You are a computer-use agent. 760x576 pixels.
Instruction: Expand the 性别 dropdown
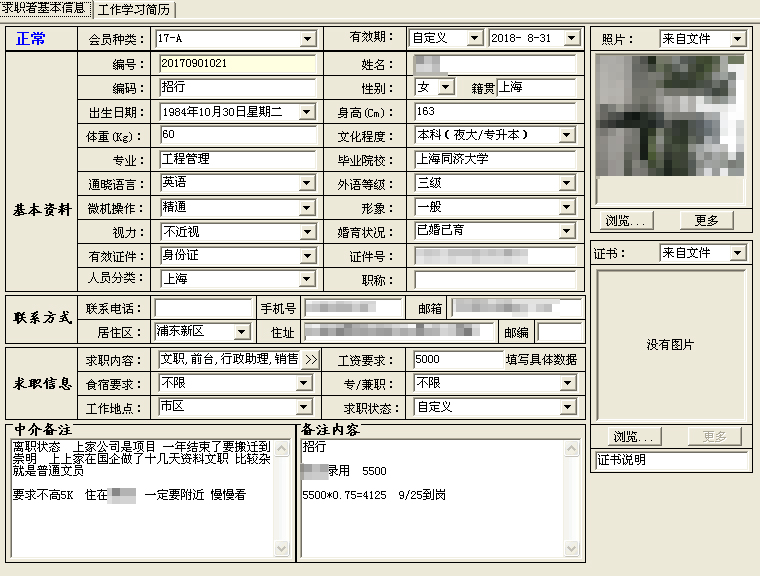click(x=446, y=87)
